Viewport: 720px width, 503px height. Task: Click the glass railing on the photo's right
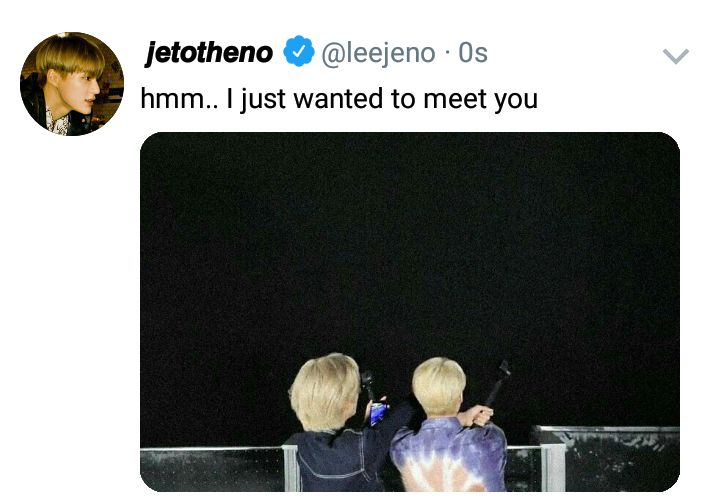606,457
